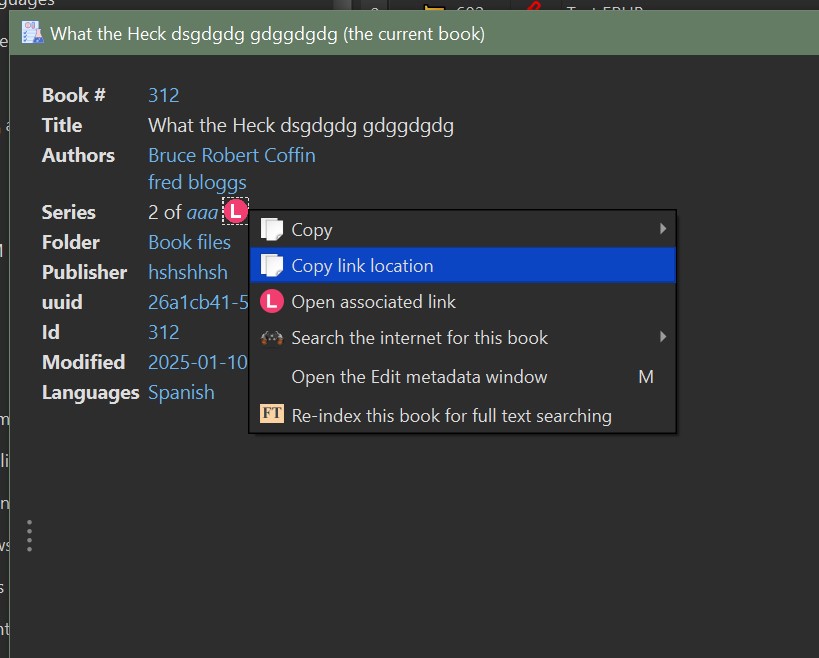
Task: Click the FT full text re-index icon
Action: [x=272, y=414]
